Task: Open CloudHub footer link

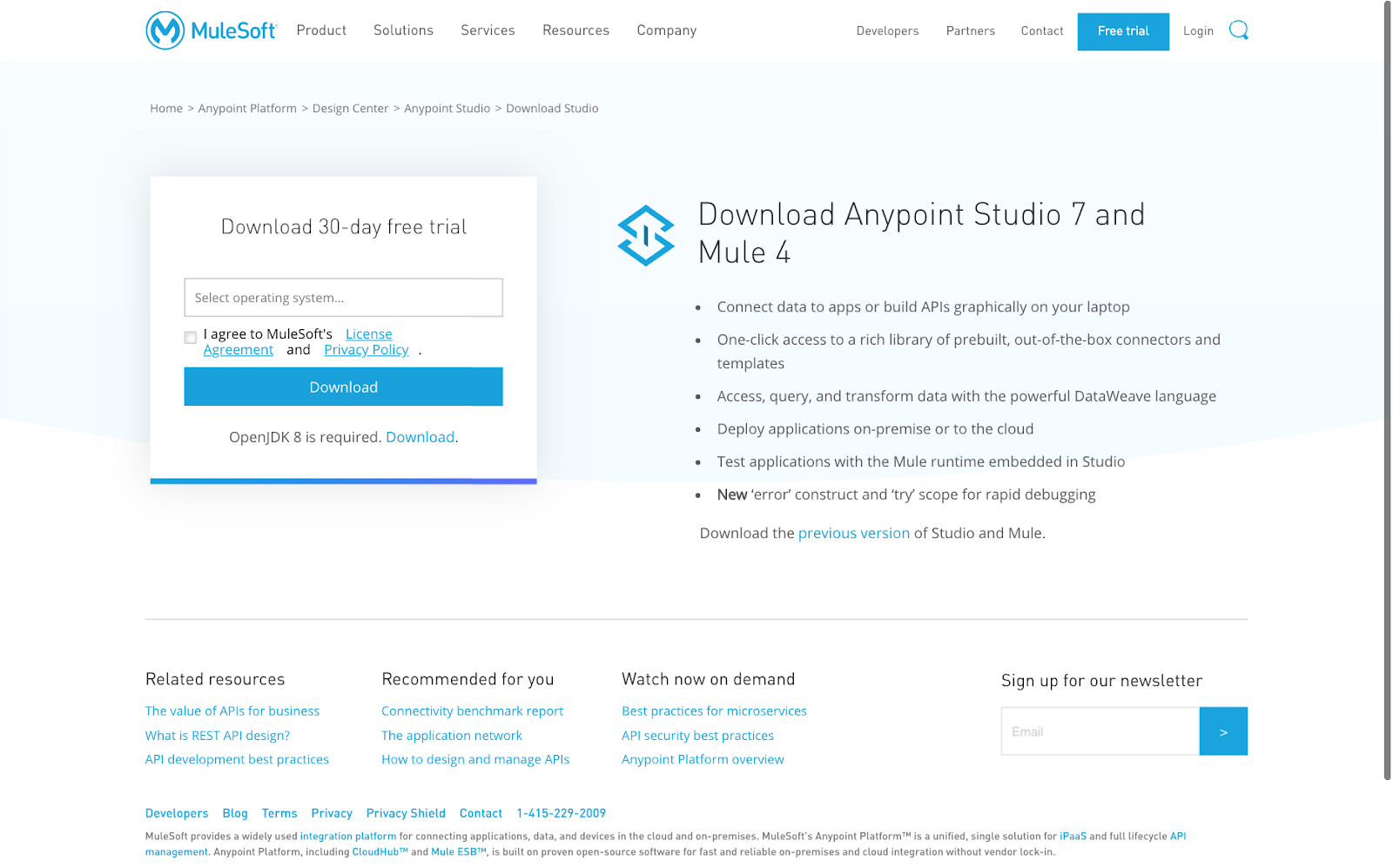Action: point(380,851)
